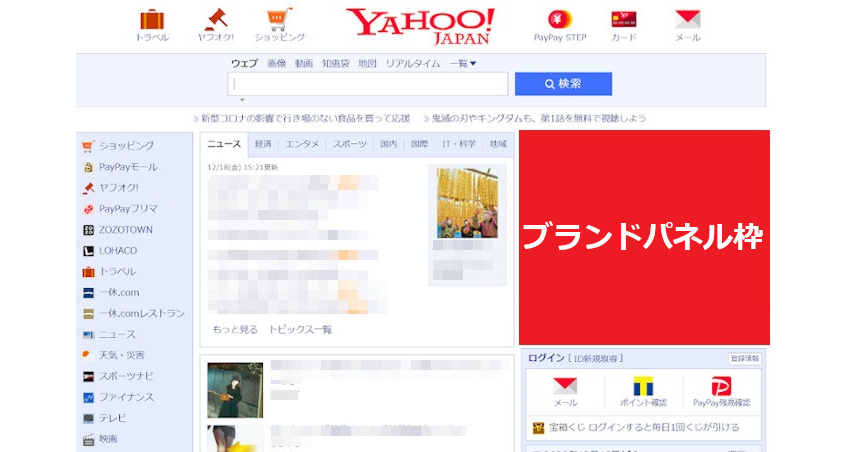Click the PayPayフリマ icon in sidebar
850x452 pixels.
pos(88,209)
